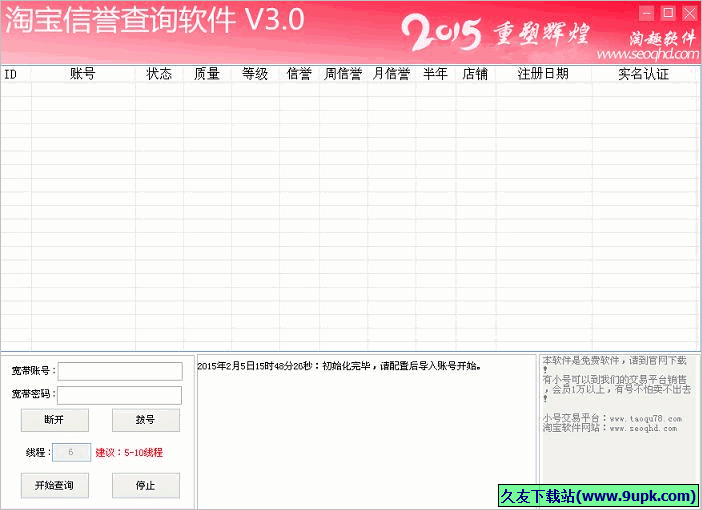Screen dimensions: 702x510
Task: Click the 账号 column header
Action: point(83,74)
